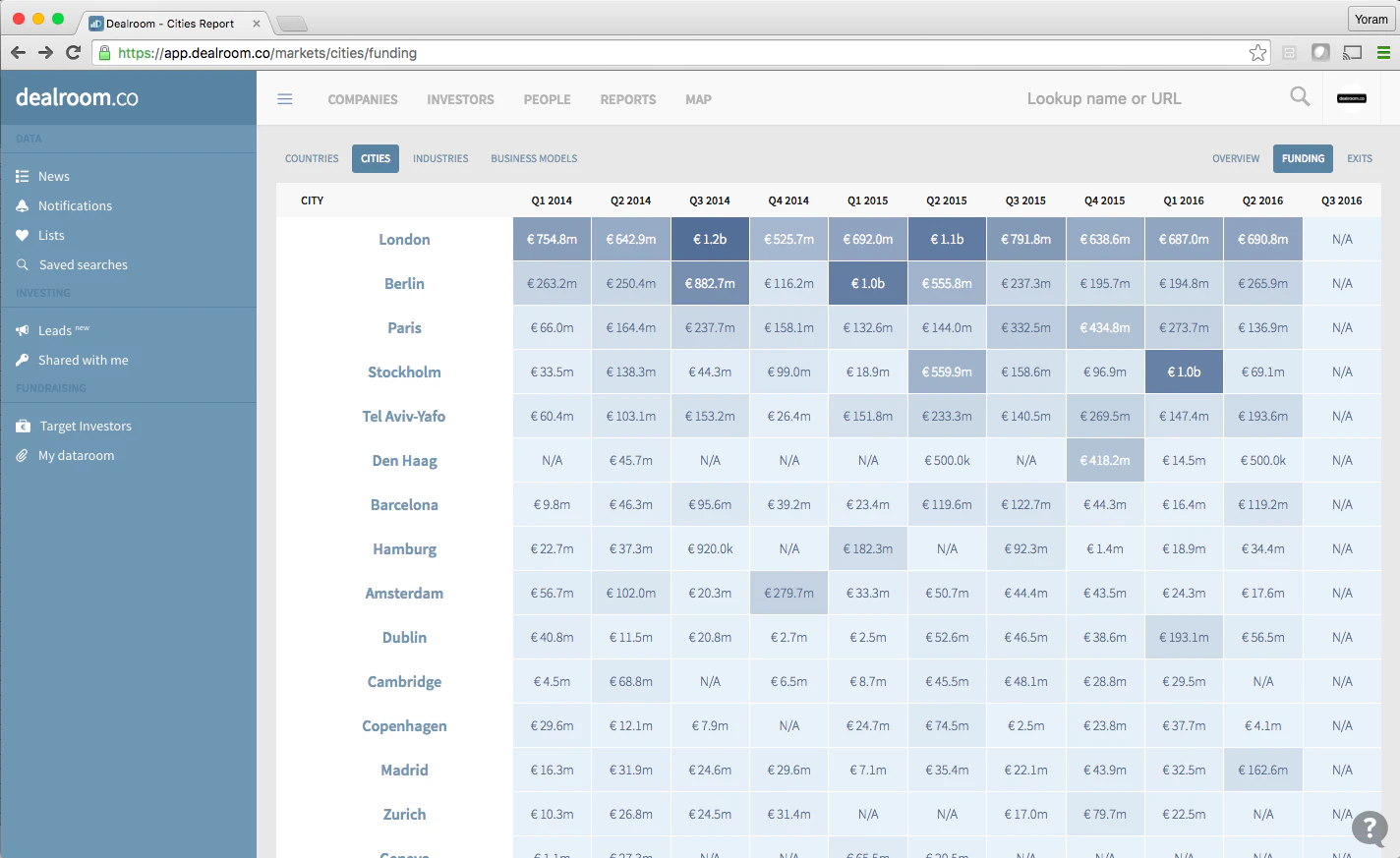Click the Q2 2016 column header
Screen dimensions: 1400x858
coord(1262,200)
